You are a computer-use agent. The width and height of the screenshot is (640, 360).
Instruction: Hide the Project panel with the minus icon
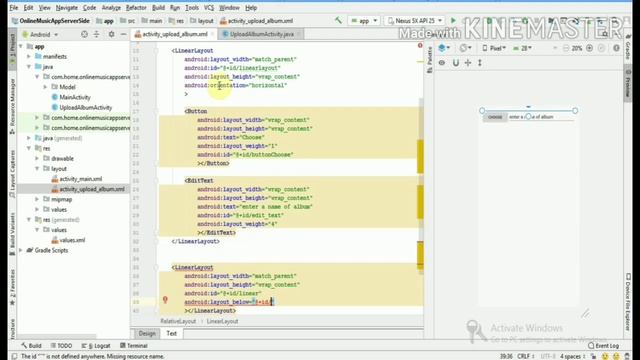pos(124,34)
